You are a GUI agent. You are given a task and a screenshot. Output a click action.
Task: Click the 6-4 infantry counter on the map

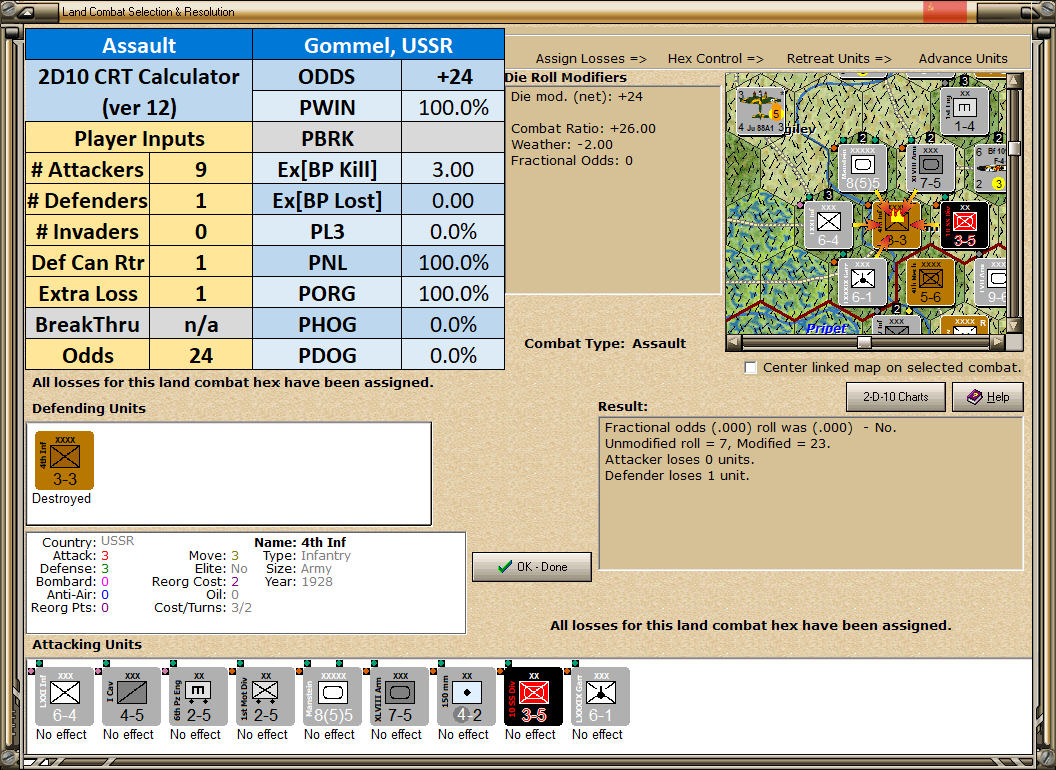coord(828,226)
